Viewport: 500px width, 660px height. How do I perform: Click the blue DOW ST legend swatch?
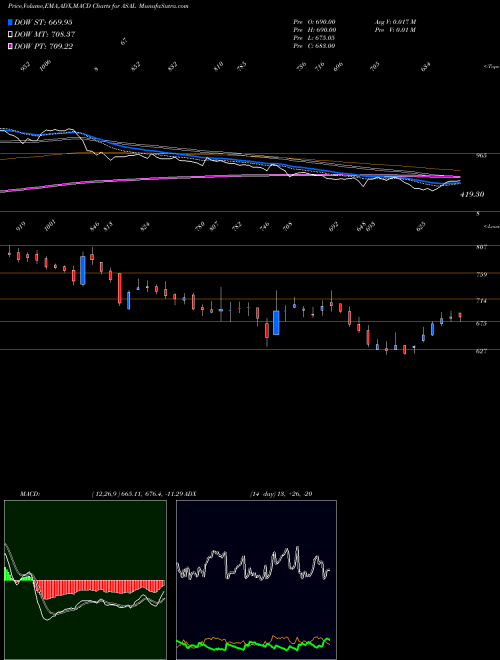tap(10, 22)
